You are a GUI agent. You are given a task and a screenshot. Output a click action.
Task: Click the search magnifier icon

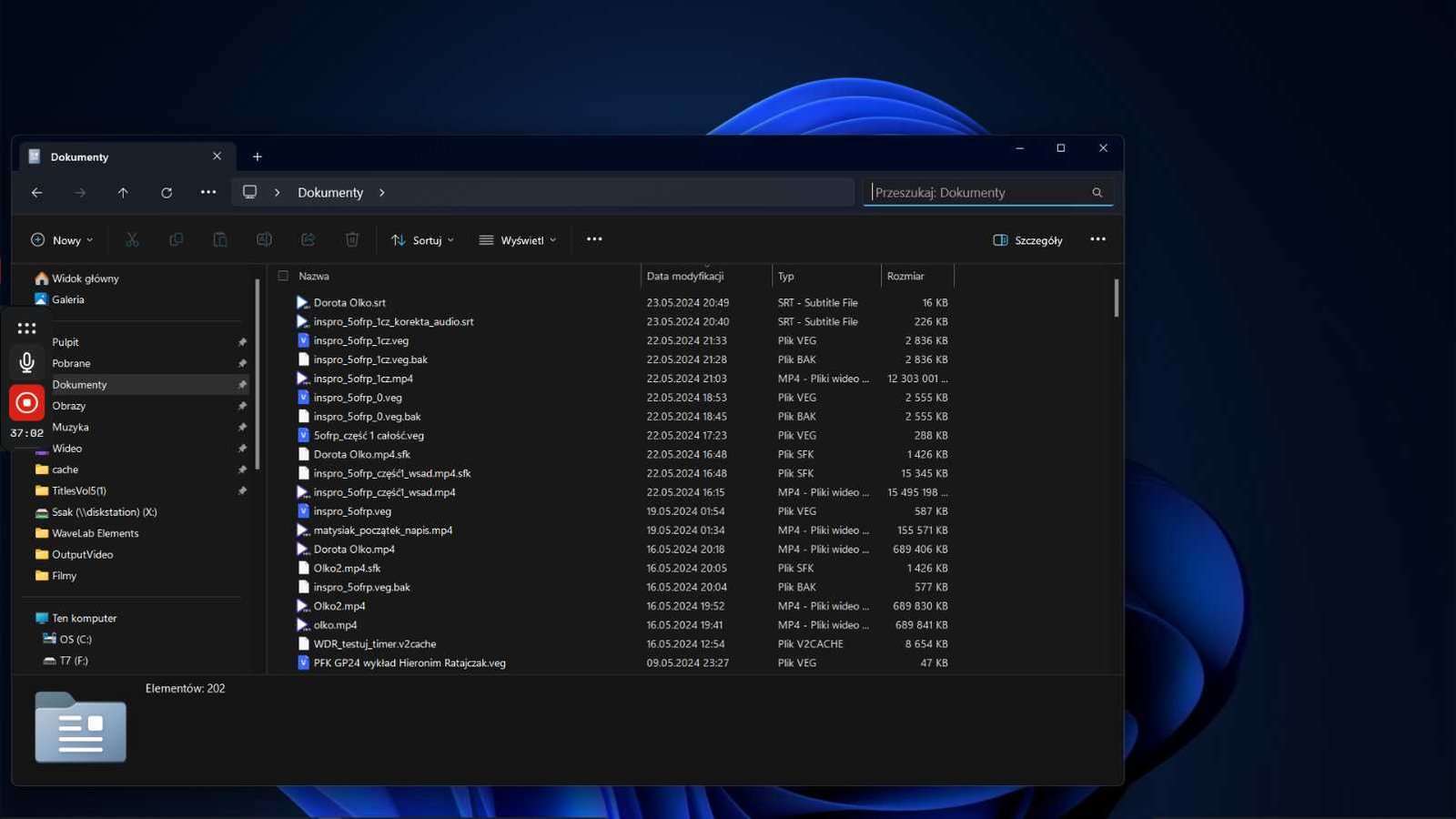click(x=1097, y=193)
